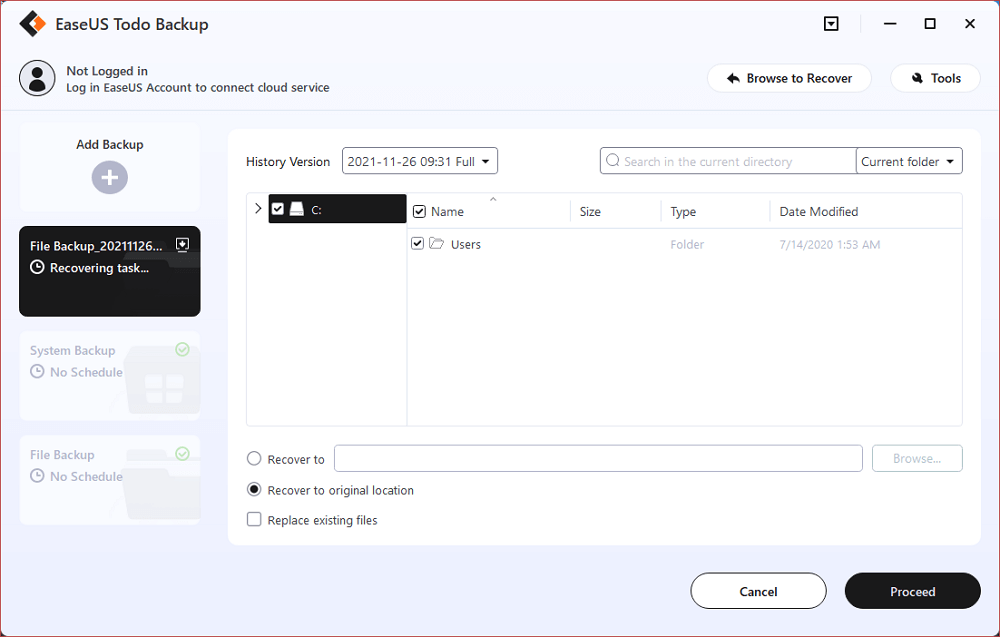Viewport: 1000px width, 637px height.
Task: Select the System Backup card
Action: 110,376
